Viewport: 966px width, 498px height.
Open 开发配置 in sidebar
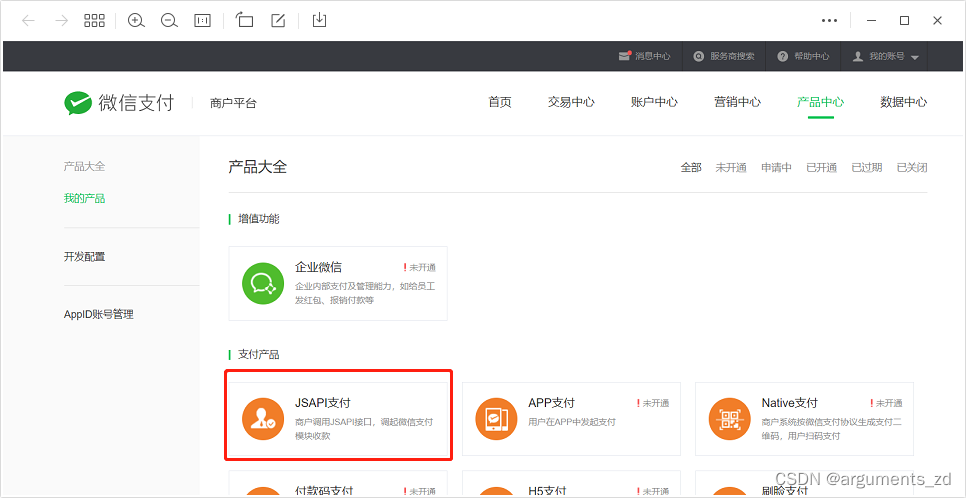(84, 256)
